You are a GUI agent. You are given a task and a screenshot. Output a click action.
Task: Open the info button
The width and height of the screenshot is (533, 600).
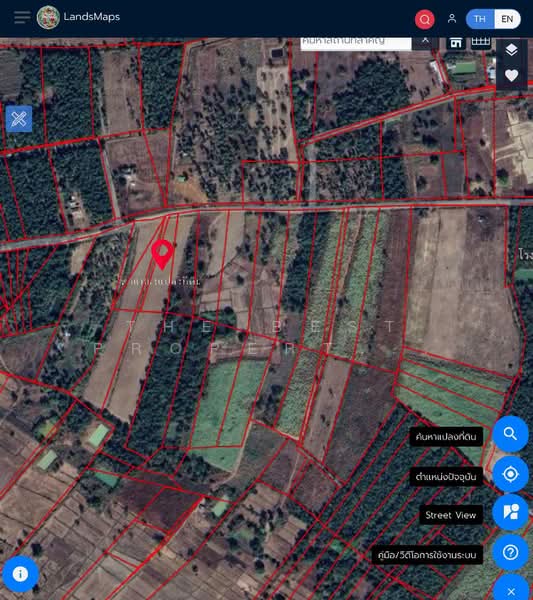point(20,574)
